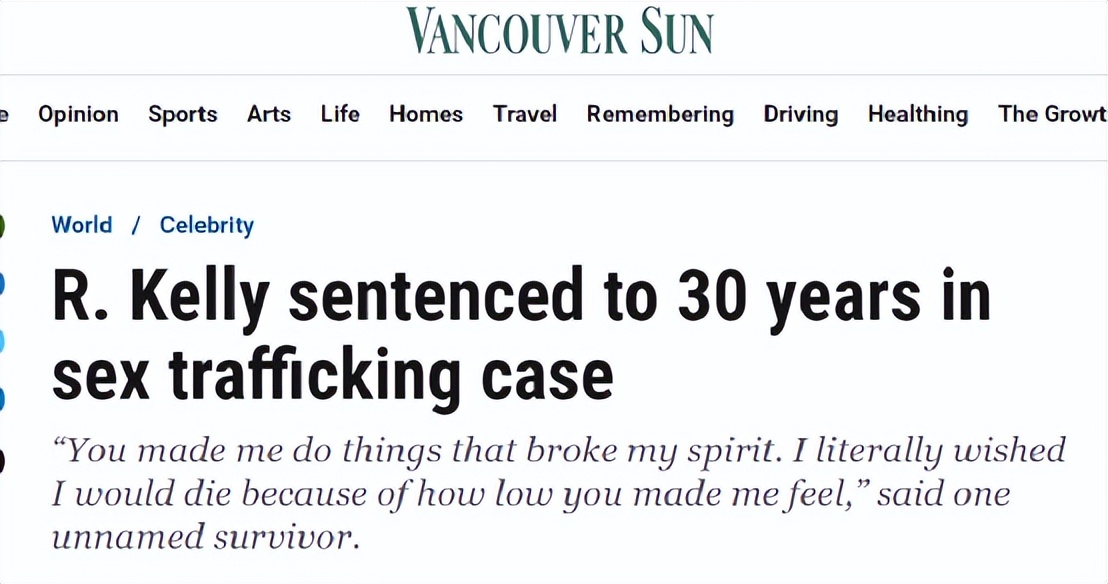This screenshot has height=584, width=1108.
Task: Open the Opinion section
Action: click(x=78, y=115)
